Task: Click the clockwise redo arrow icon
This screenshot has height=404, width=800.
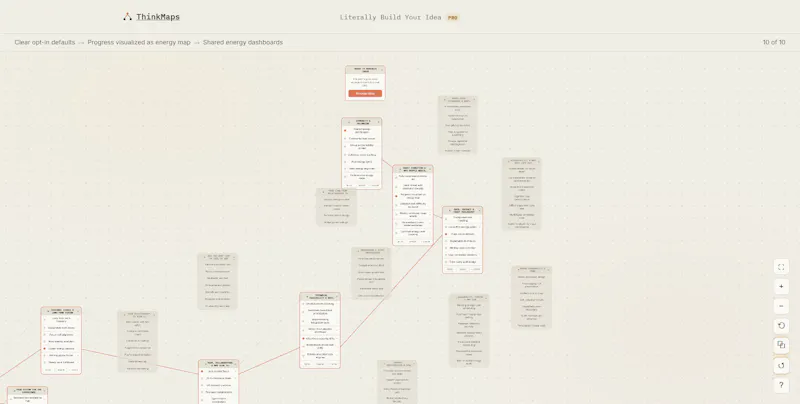Action: [x=781, y=365]
